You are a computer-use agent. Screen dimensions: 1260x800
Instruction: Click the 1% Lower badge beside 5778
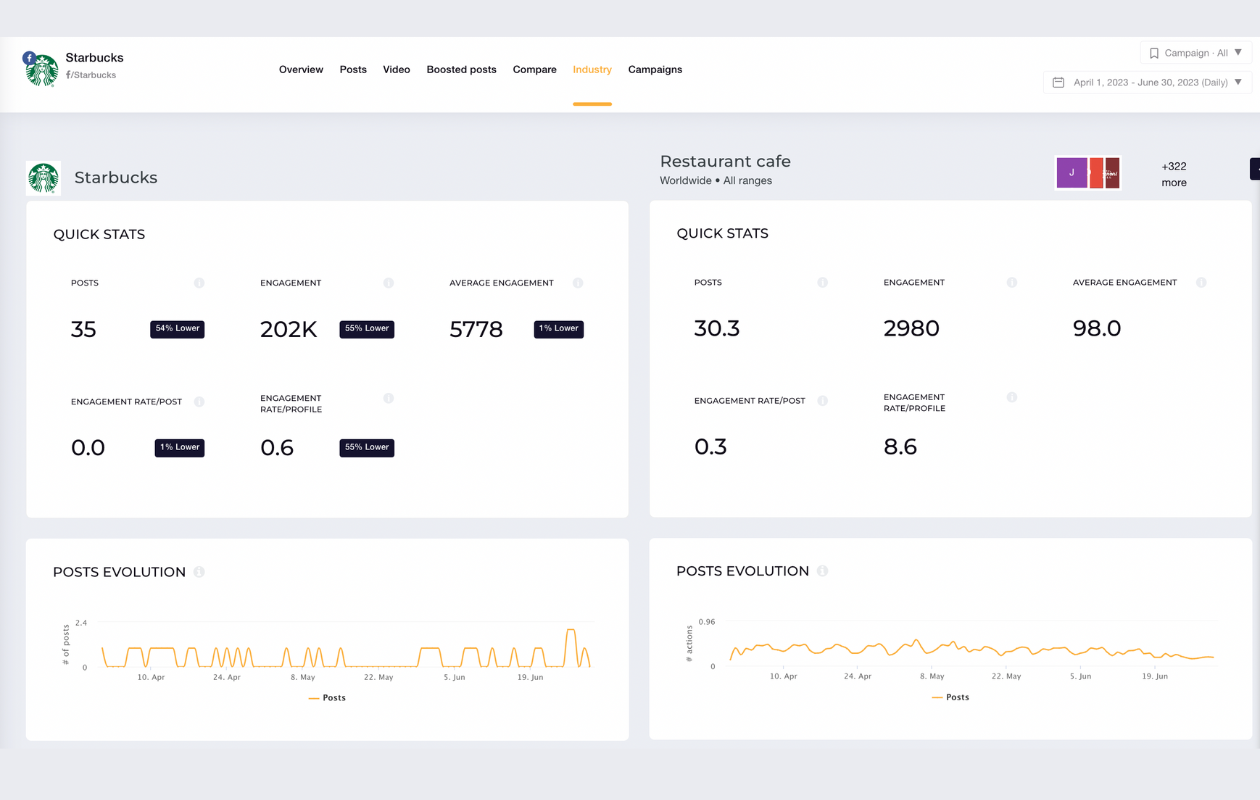pyautogui.click(x=558, y=329)
